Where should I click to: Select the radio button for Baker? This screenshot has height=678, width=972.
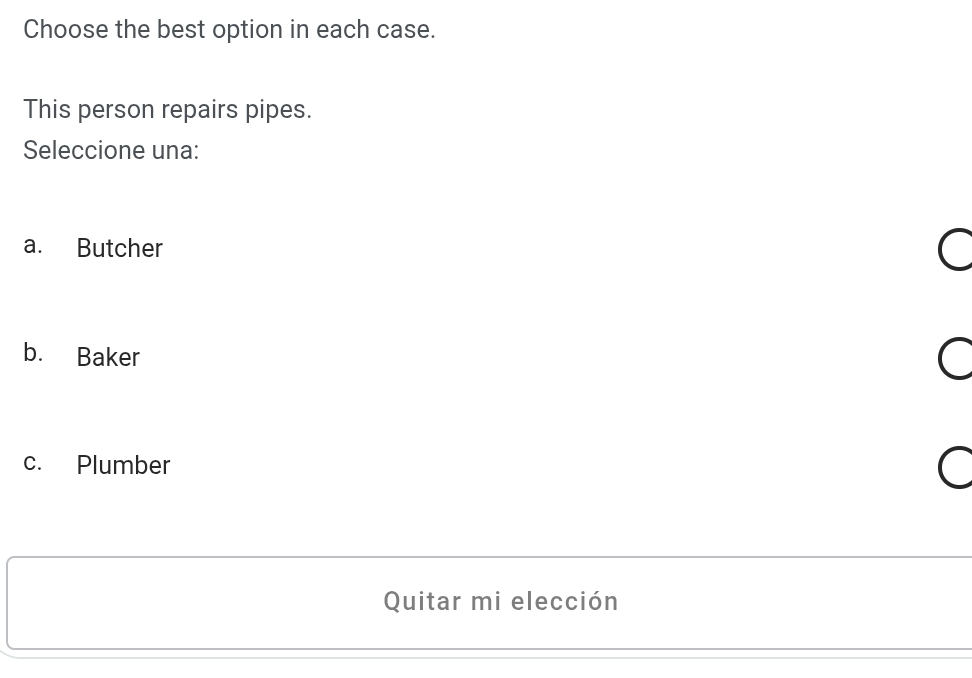pyautogui.click(x=955, y=359)
